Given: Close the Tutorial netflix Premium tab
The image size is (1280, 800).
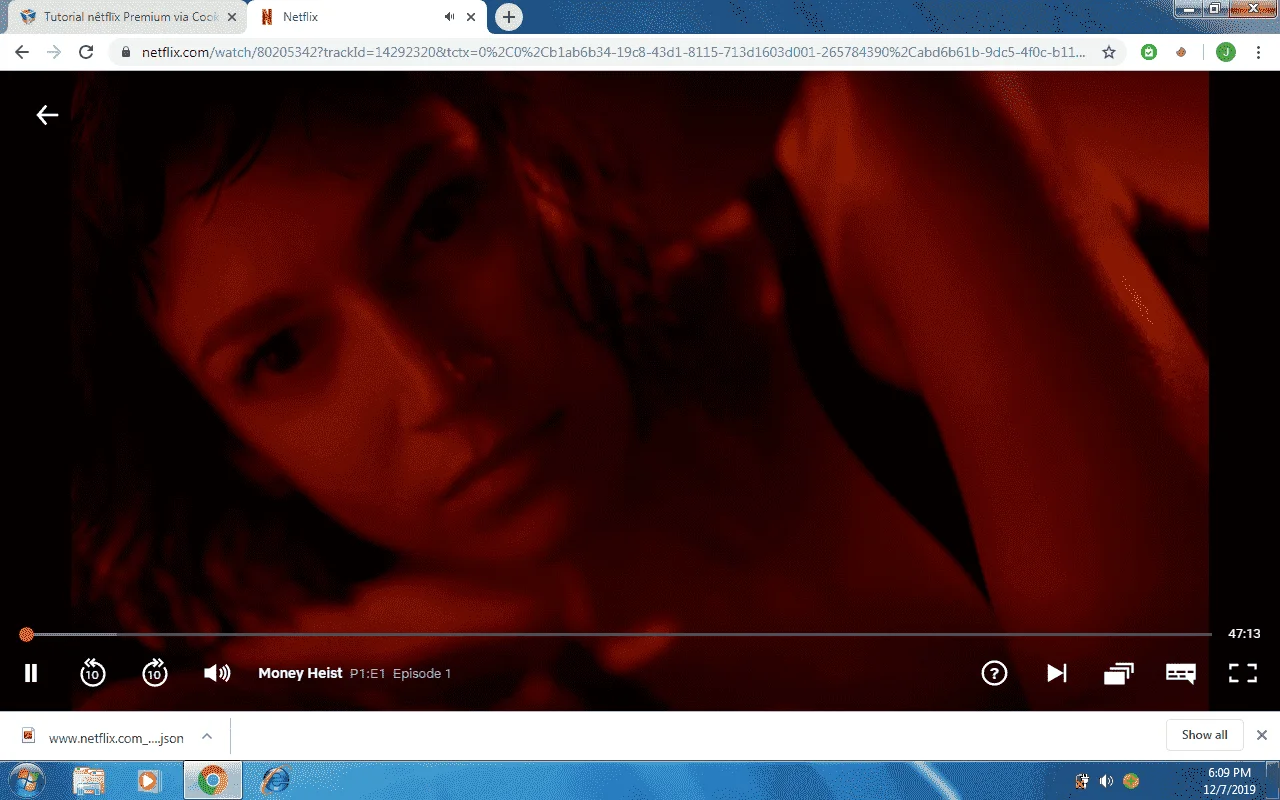Looking at the screenshot, I should [232, 17].
